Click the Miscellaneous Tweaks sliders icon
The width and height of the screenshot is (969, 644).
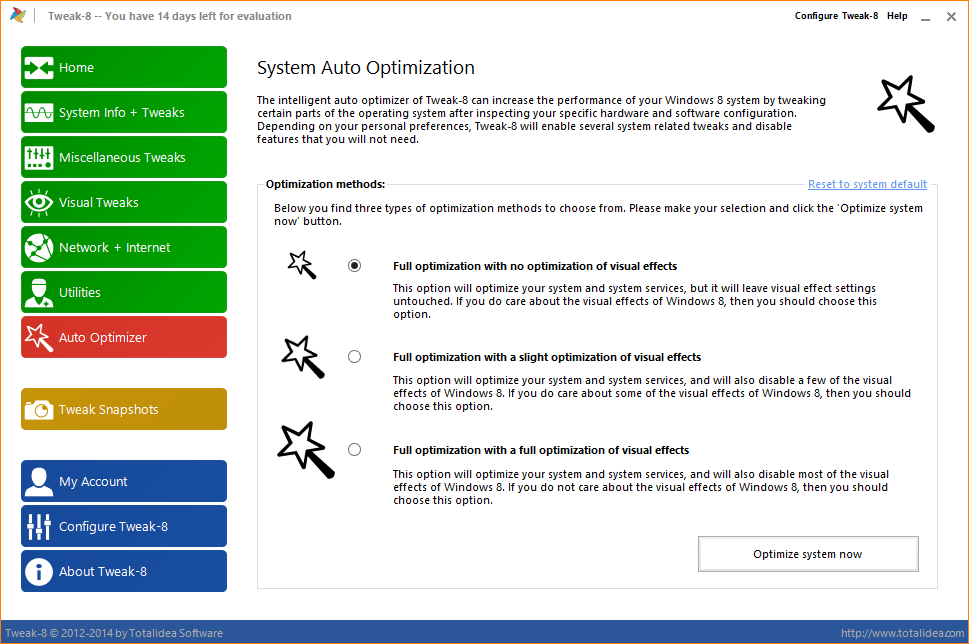click(x=38, y=158)
